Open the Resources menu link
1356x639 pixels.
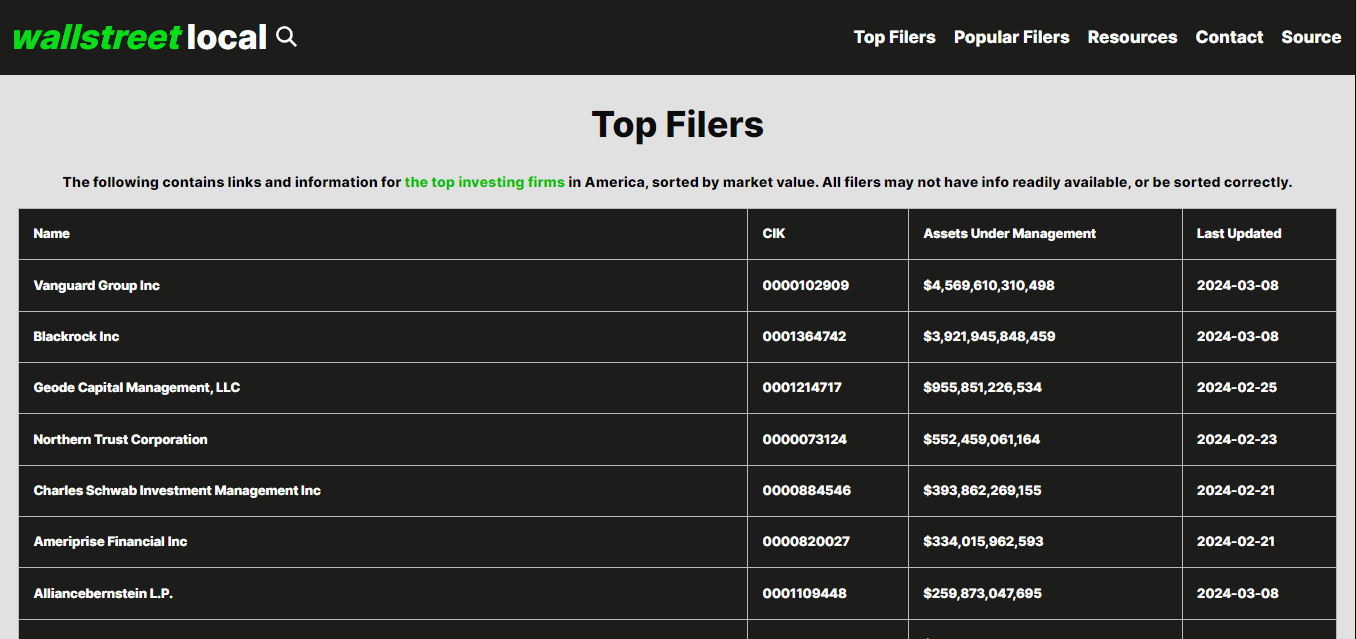[x=1132, y=37]
